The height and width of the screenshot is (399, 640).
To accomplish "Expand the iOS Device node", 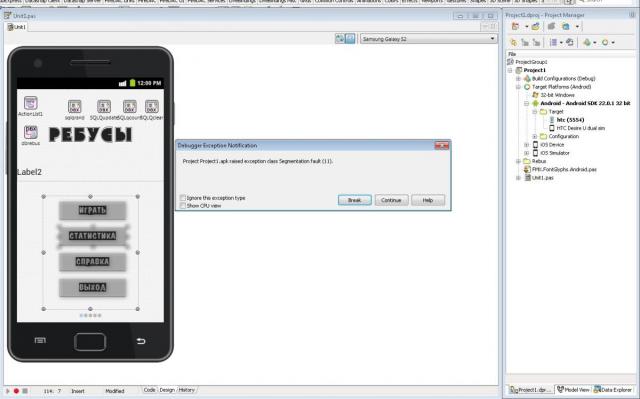I will (x=527, y=145).
